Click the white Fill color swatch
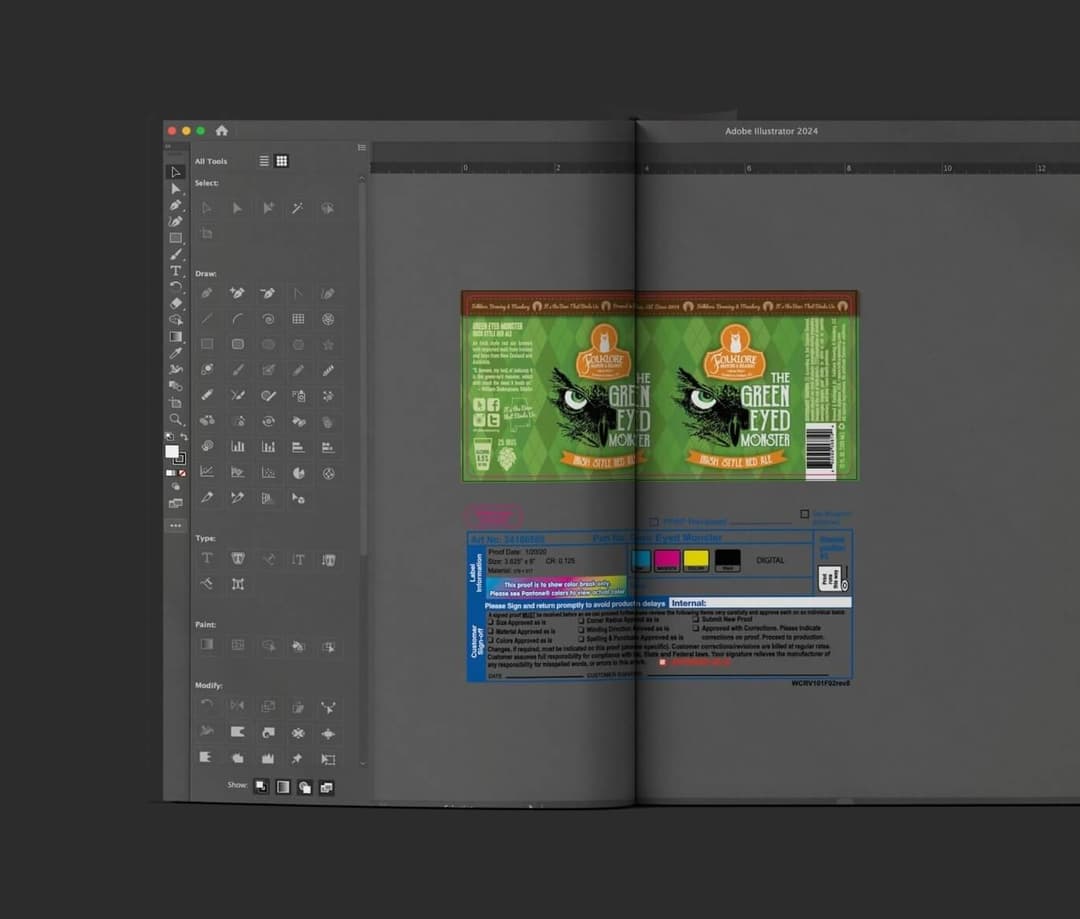This screenshot has height=919, width=1080. click(x=172, y=452)
